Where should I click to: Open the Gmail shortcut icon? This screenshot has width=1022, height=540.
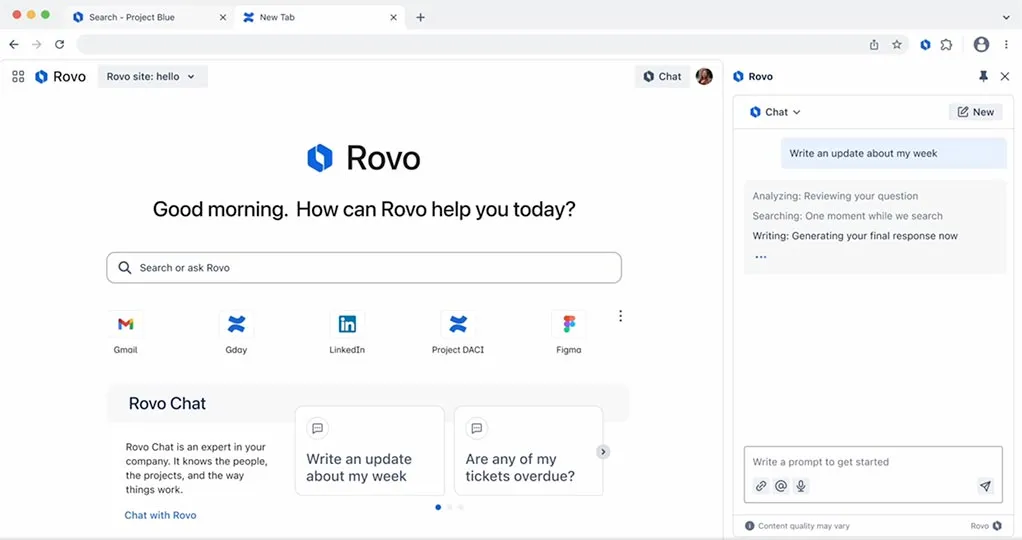[x=125, y=324]
